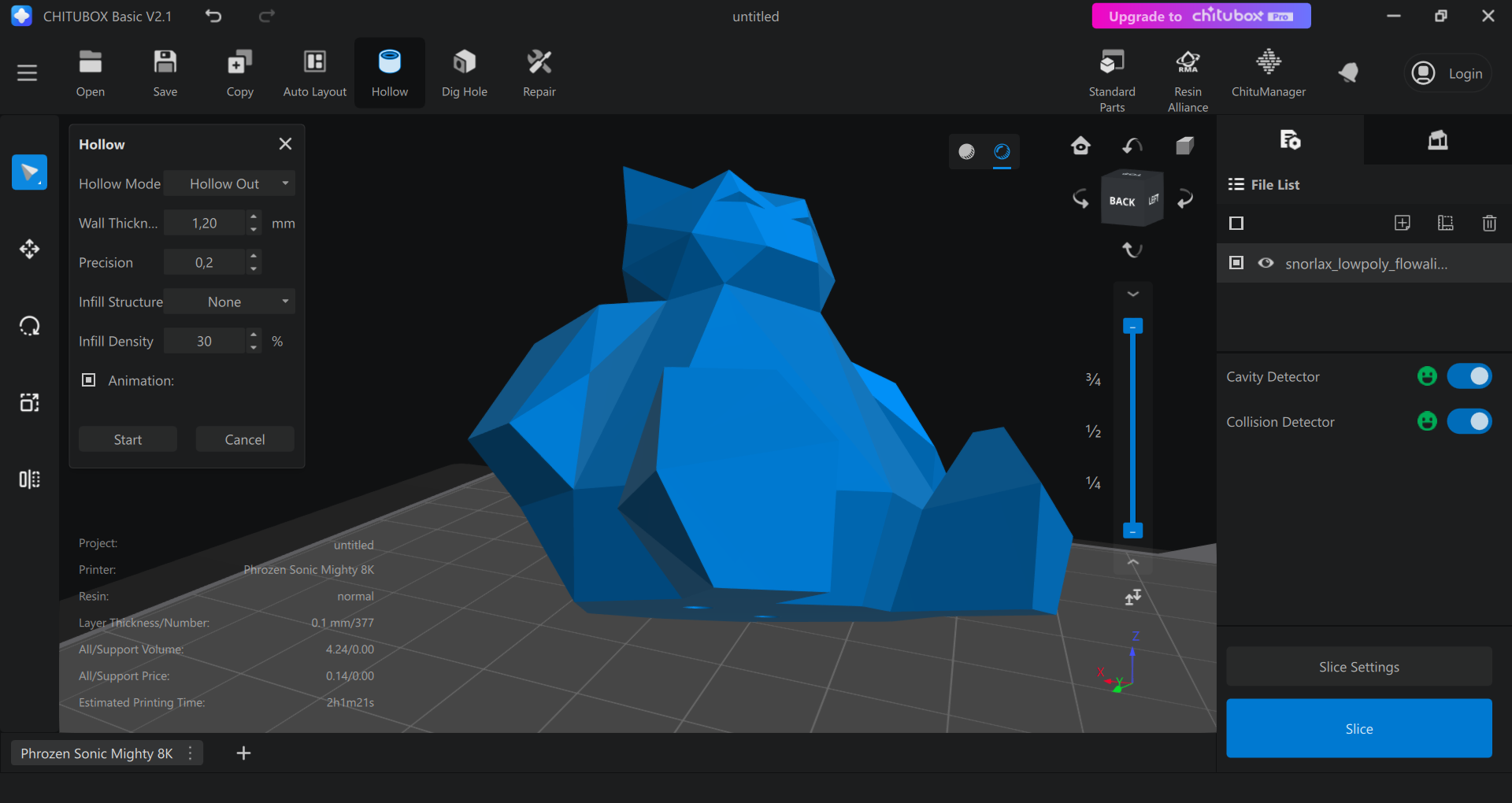
Task: Open the hamburger main menu
Action: [x=28, y=73]
